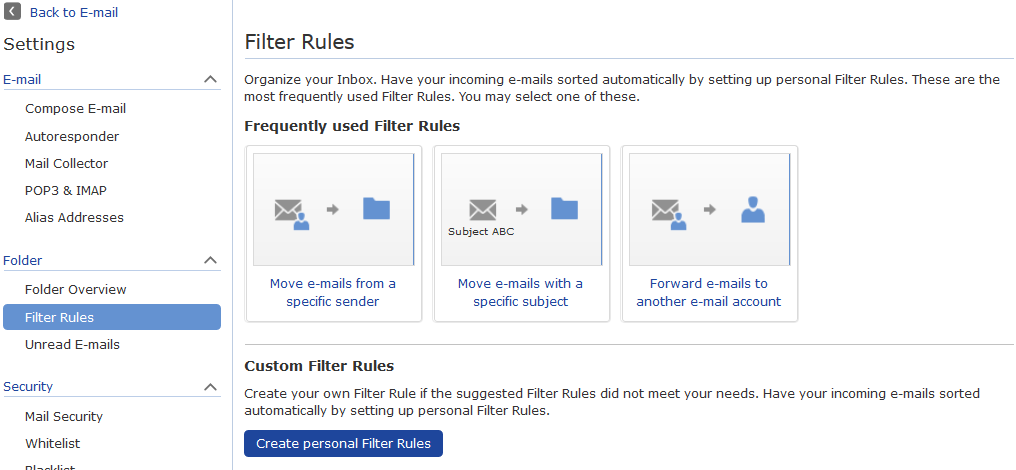The image size is (1016, 470).
Task: Click Move e-mails from a specific sender link
Action: coord(333,292)
